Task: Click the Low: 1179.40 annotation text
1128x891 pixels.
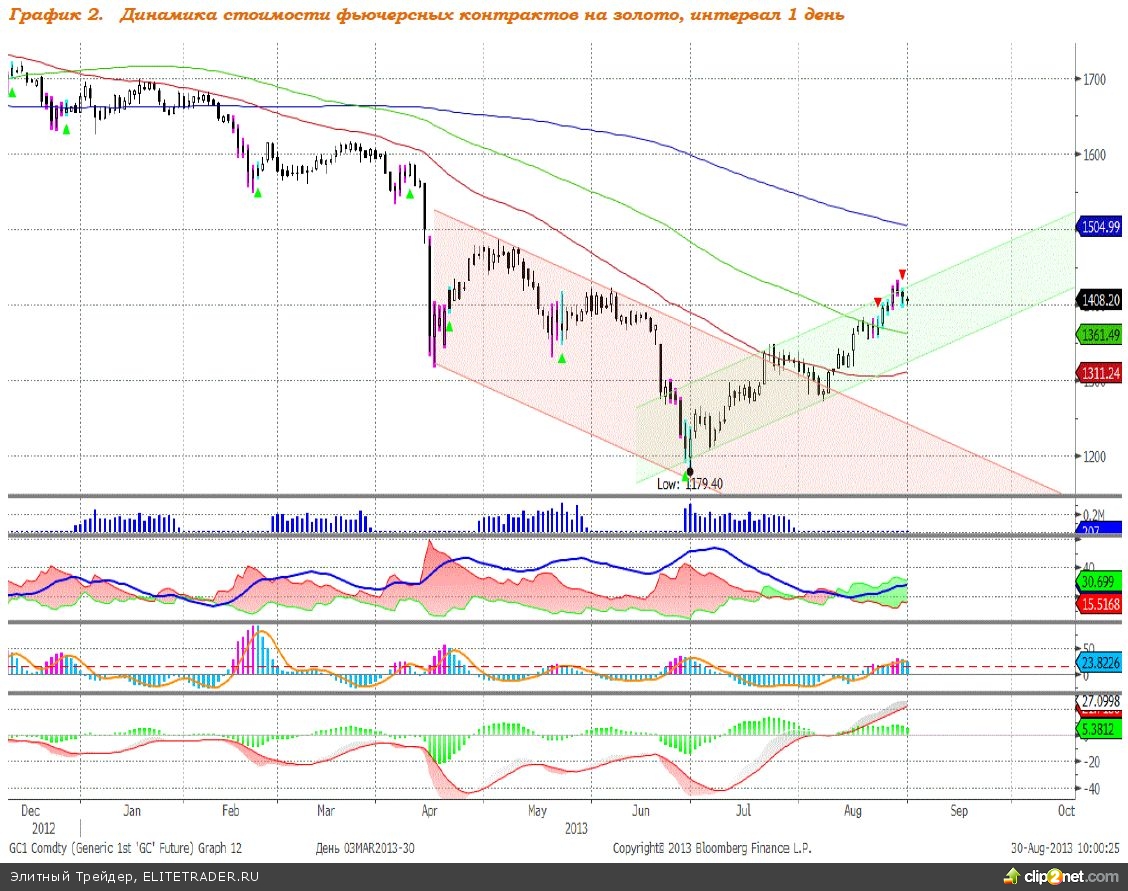Action: pyautogui.click(x=690, y=484)
